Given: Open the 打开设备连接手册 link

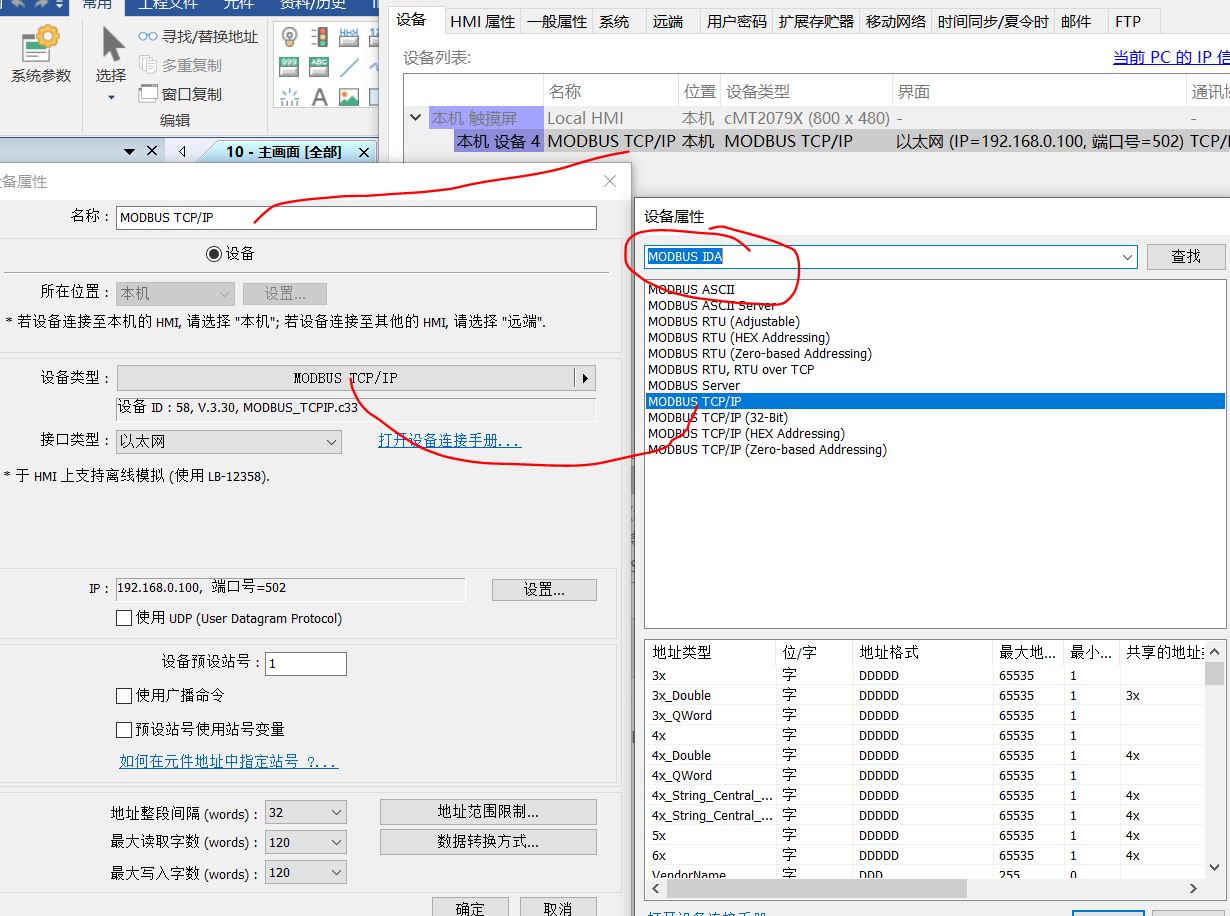Looking at the screenshot, I should pos(449,441).
